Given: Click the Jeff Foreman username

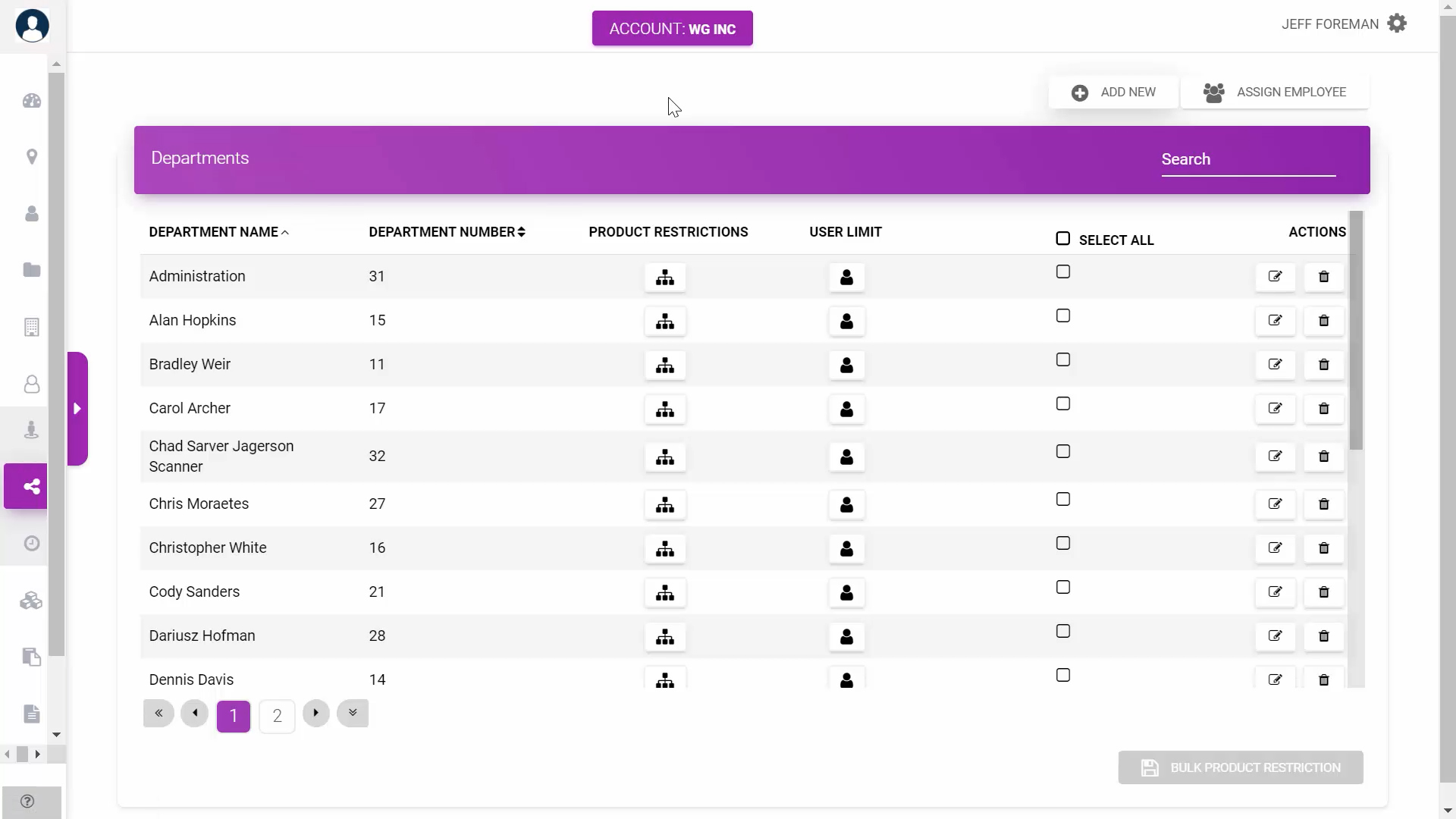Looking at the screenshot, I should (1330, 24).
